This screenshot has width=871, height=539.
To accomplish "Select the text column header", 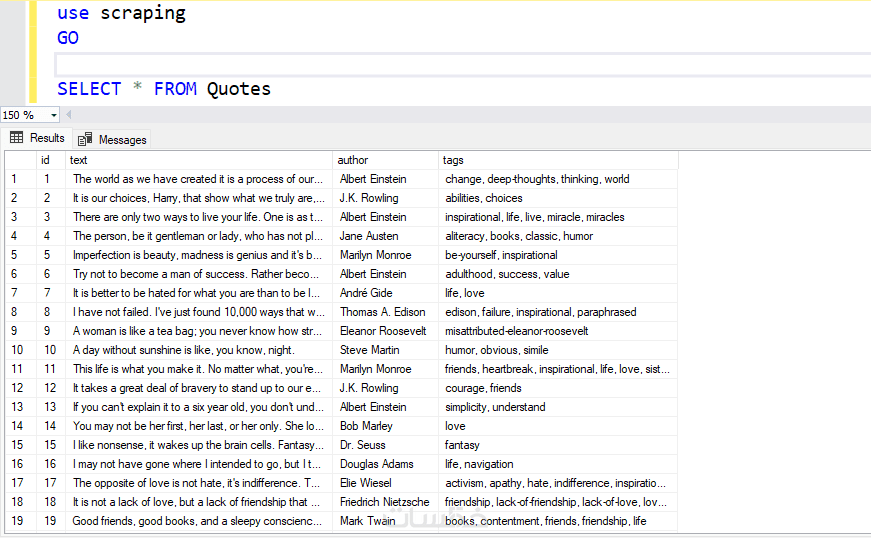I will [198, 160].
